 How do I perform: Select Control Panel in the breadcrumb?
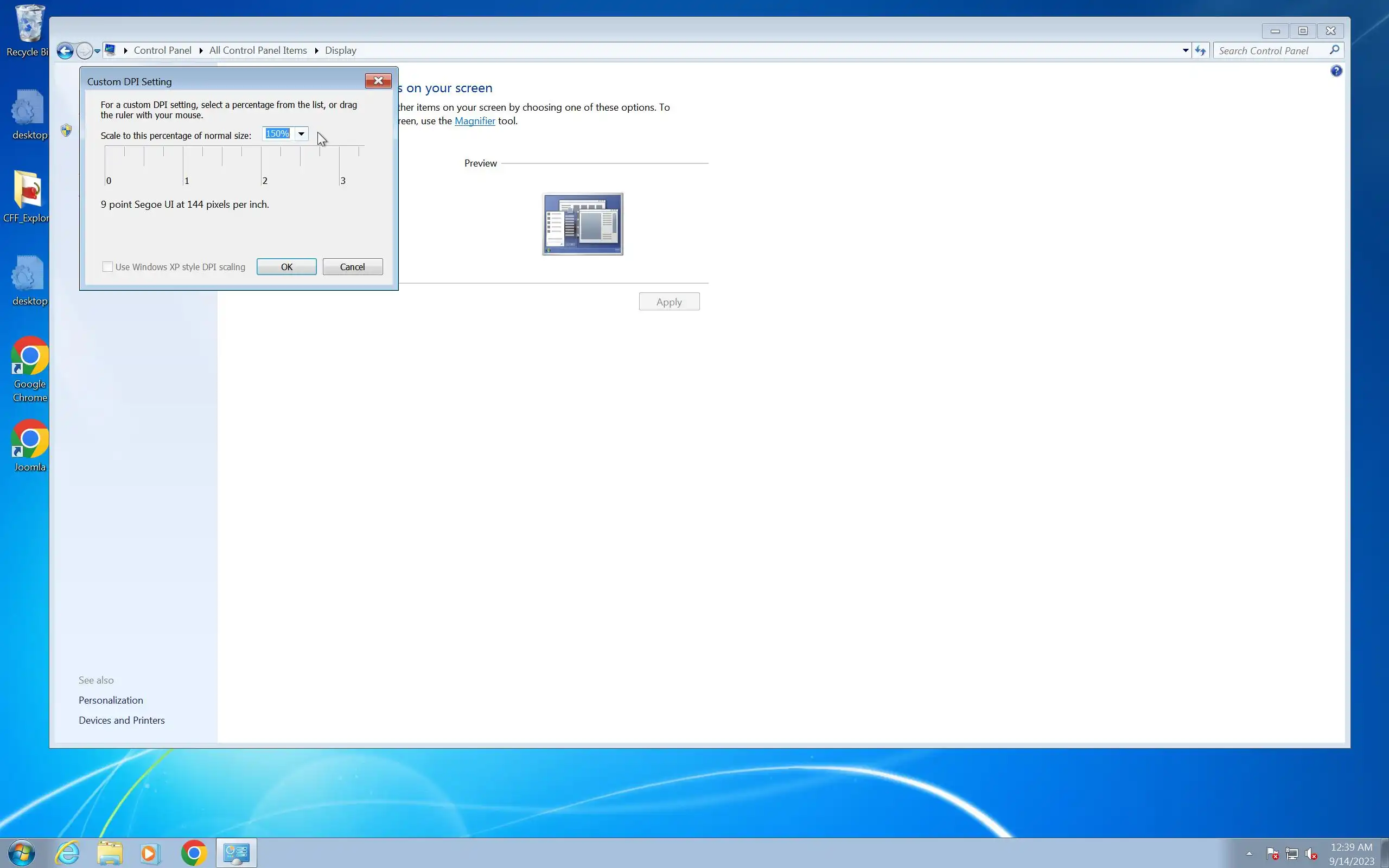162,50
